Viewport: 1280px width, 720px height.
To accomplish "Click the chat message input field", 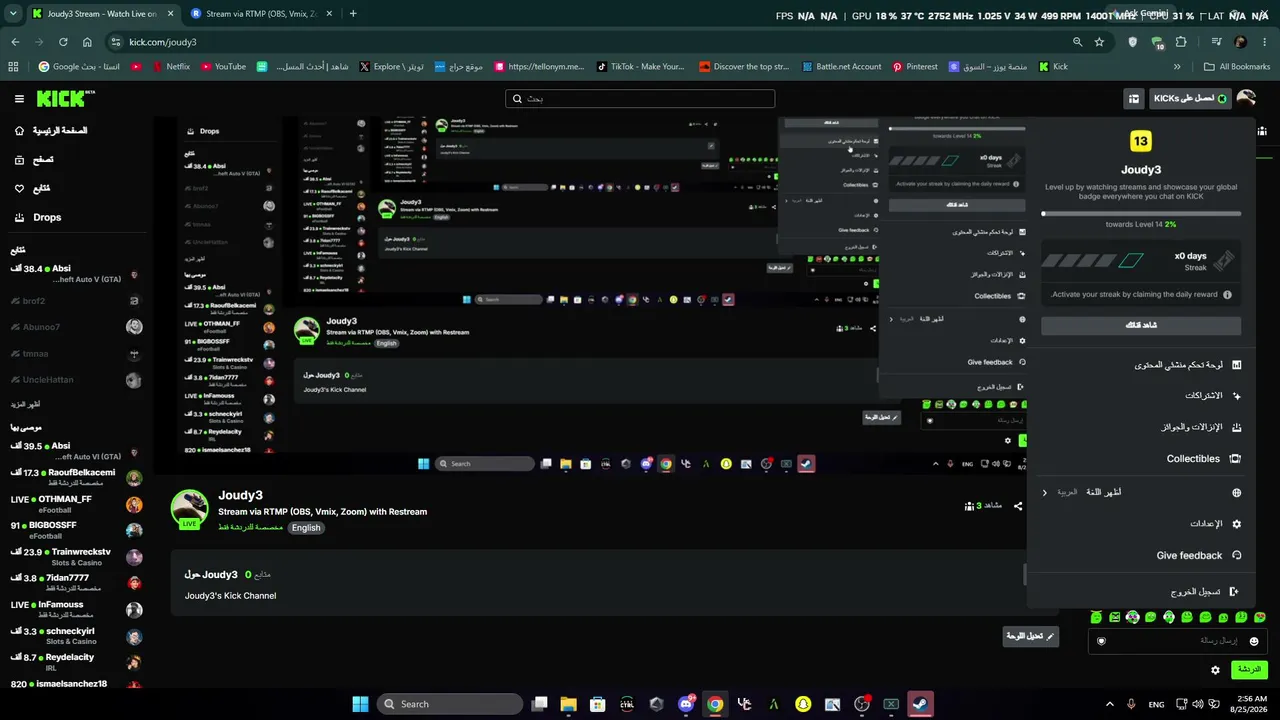I will [1178, 641].
